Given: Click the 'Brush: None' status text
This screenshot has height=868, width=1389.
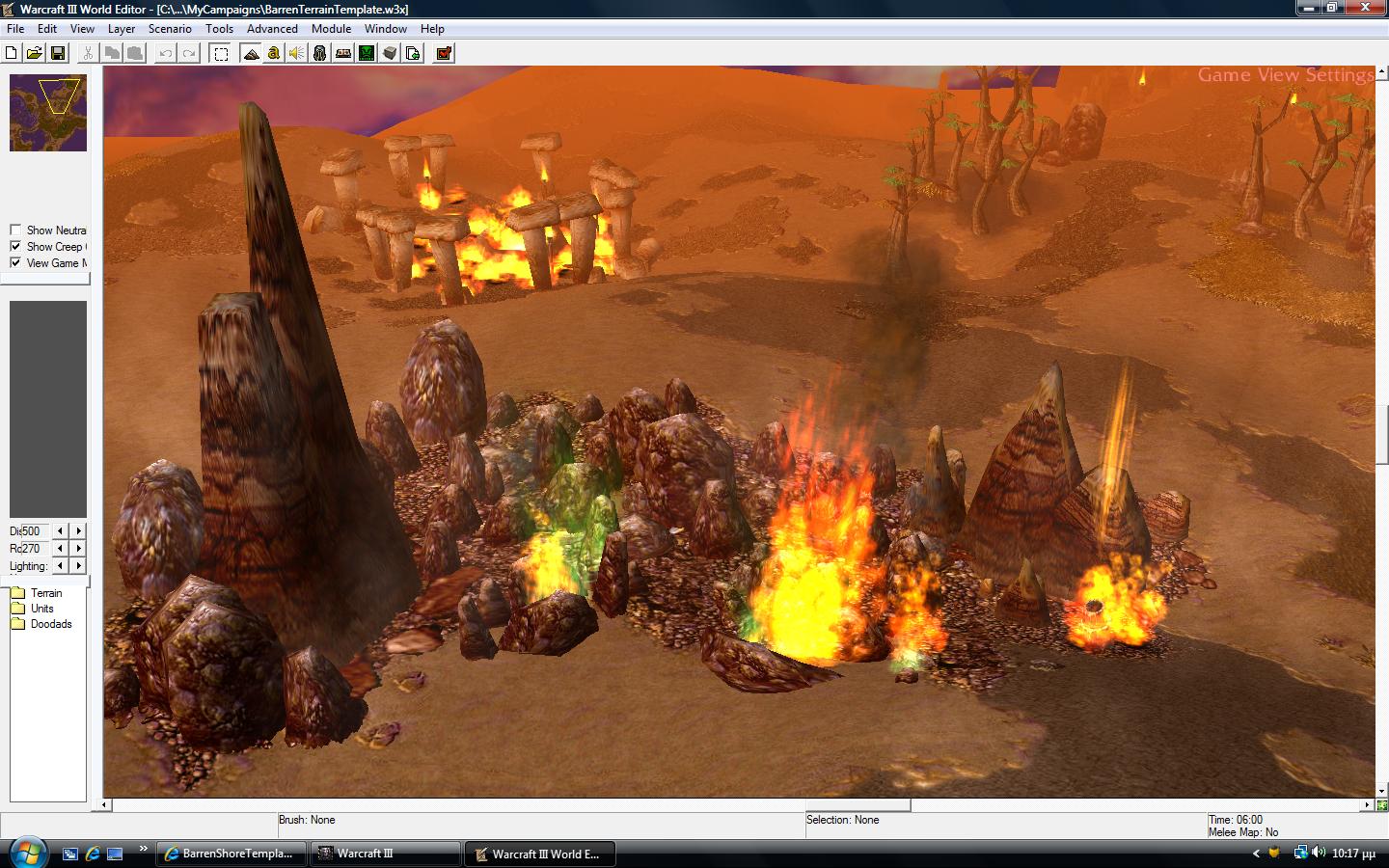Looking at the screenshot, I should click(307, 820).
